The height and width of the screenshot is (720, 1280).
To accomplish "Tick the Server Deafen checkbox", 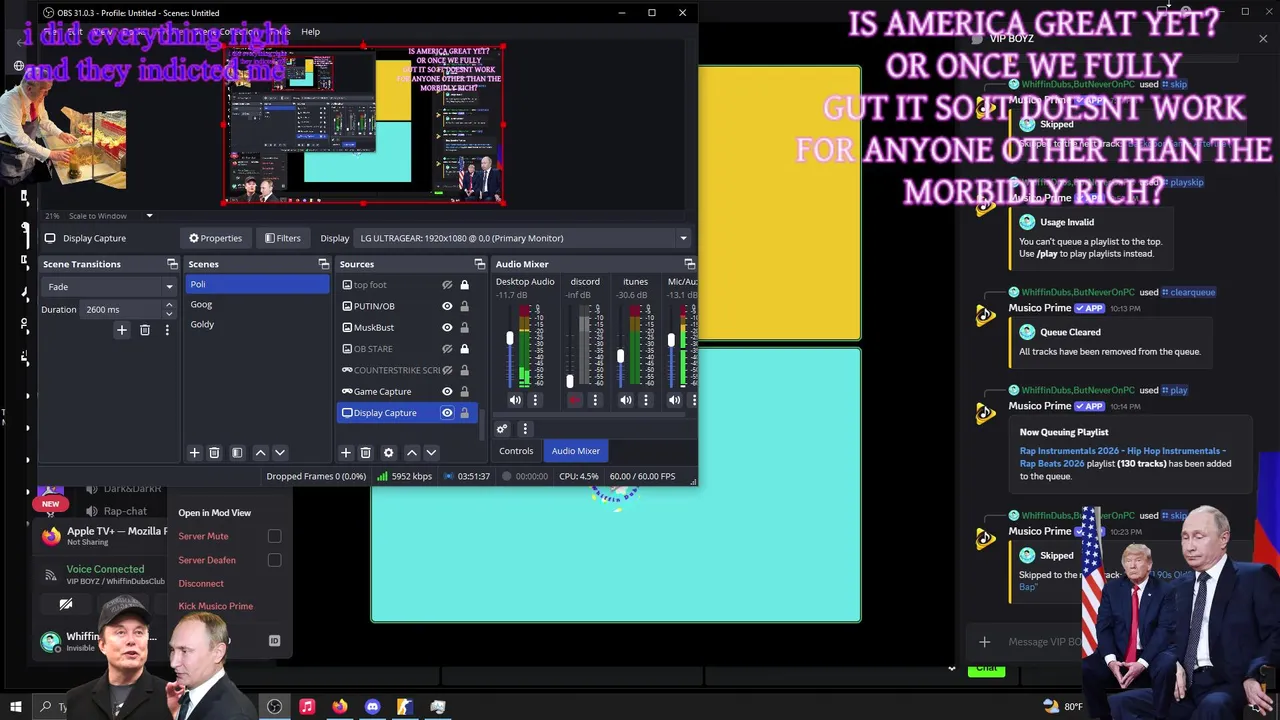I will click(274, 560).
